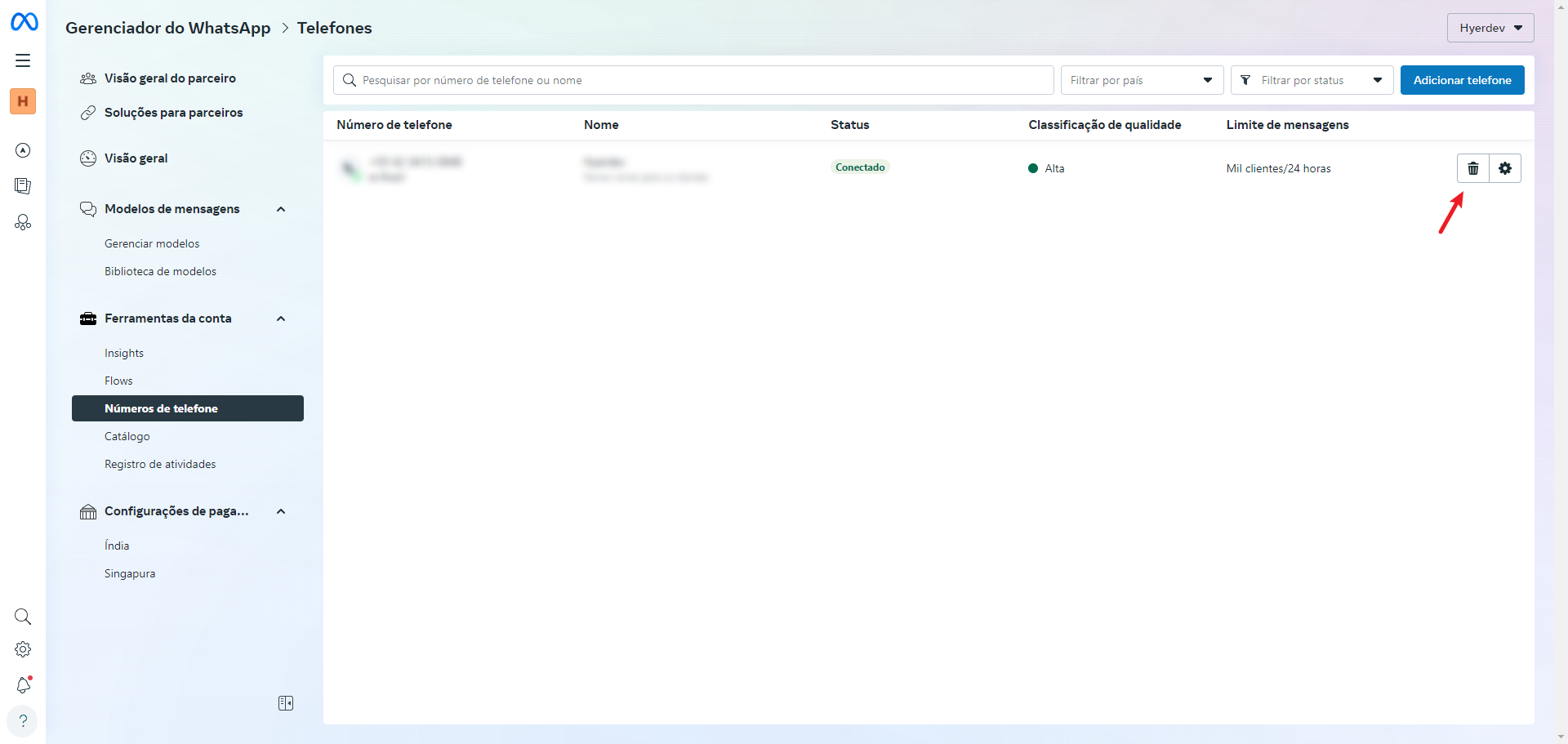
Task: Click the notifications bell icon
Action: click(23, 685)
